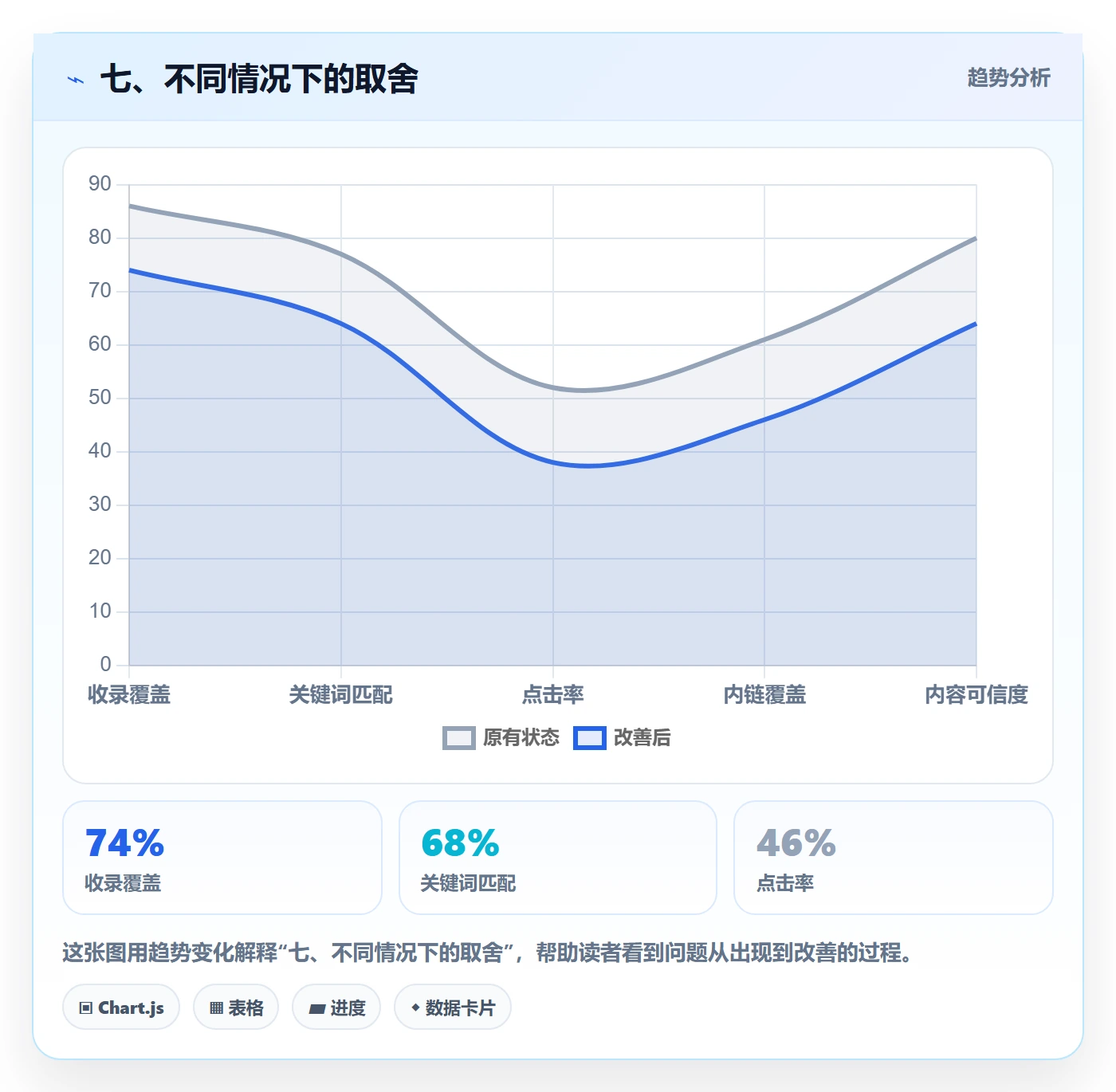Click the Chart.js chip square icon
Viewport: 1116px width, 1092px height.
[x=86, y=1008]
